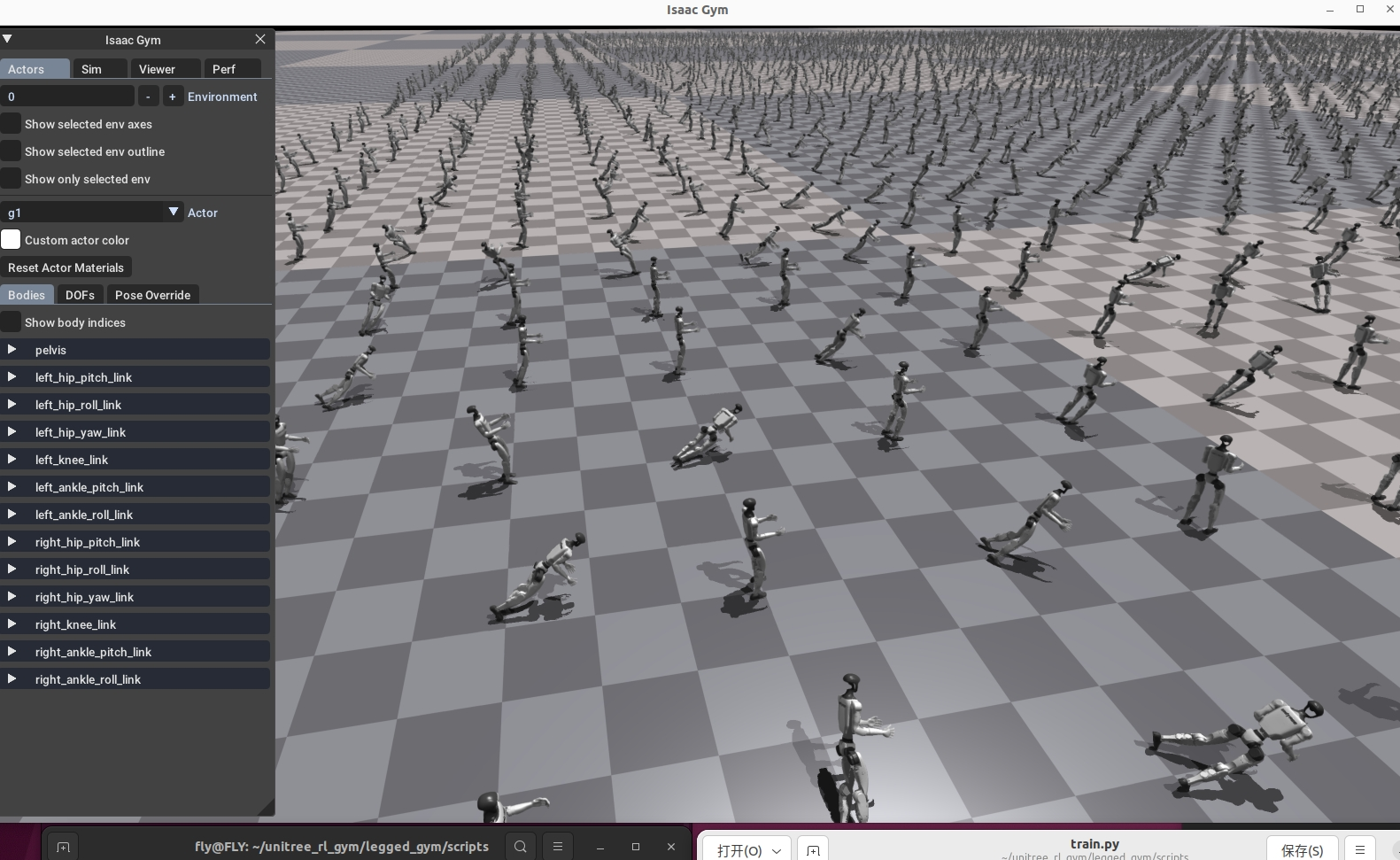Image resolution: width=1400 pixels, height=860 pixels.
Task: Increase environment index with plus button
Action: (173, 97)
